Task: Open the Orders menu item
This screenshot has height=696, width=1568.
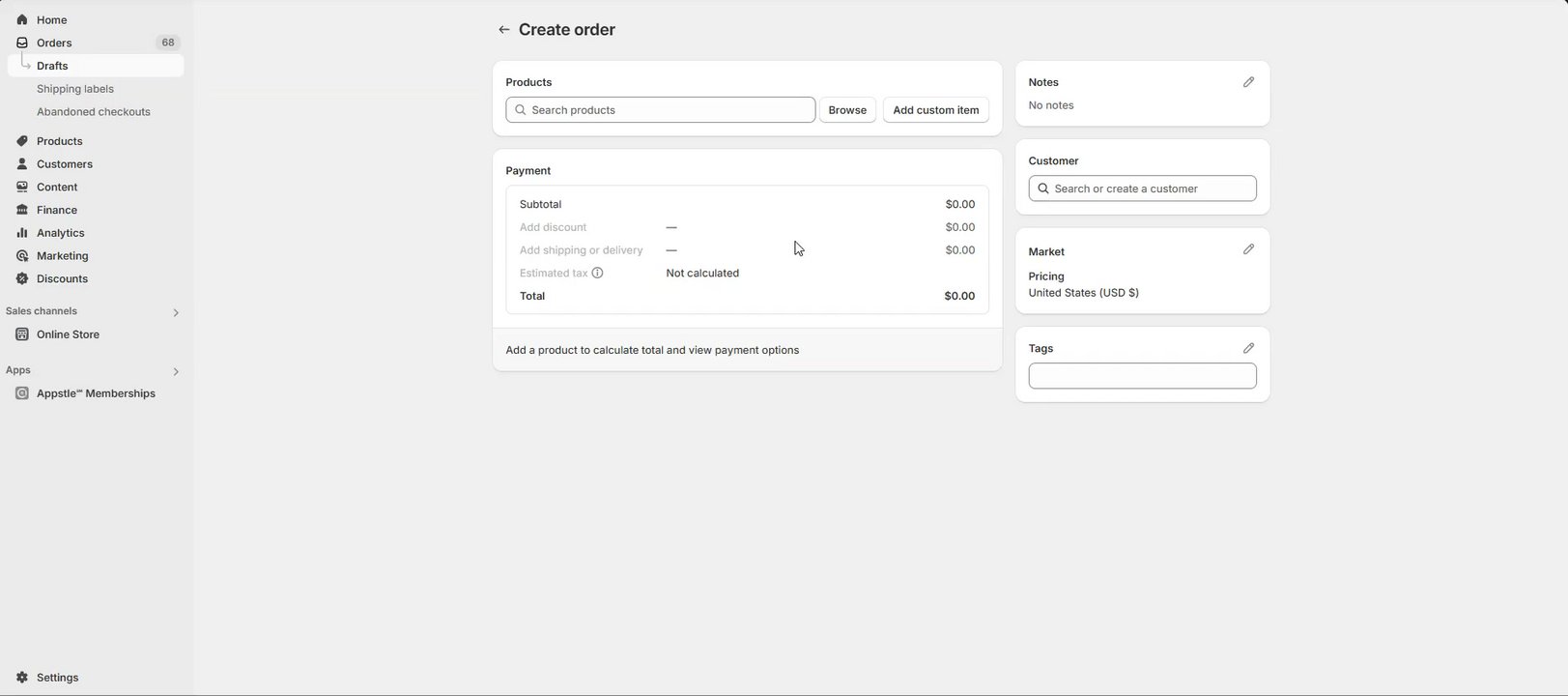Action: [54, 43]
